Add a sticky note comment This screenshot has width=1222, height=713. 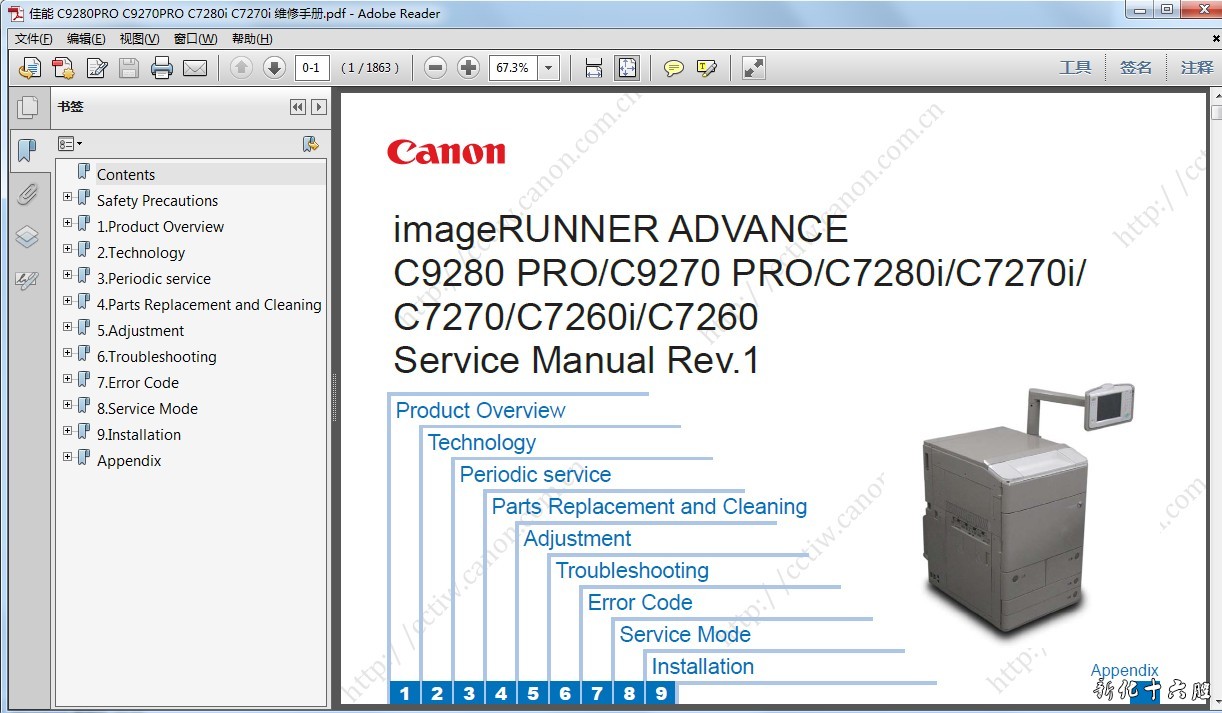pyautogui.click(x=674, y=68)
